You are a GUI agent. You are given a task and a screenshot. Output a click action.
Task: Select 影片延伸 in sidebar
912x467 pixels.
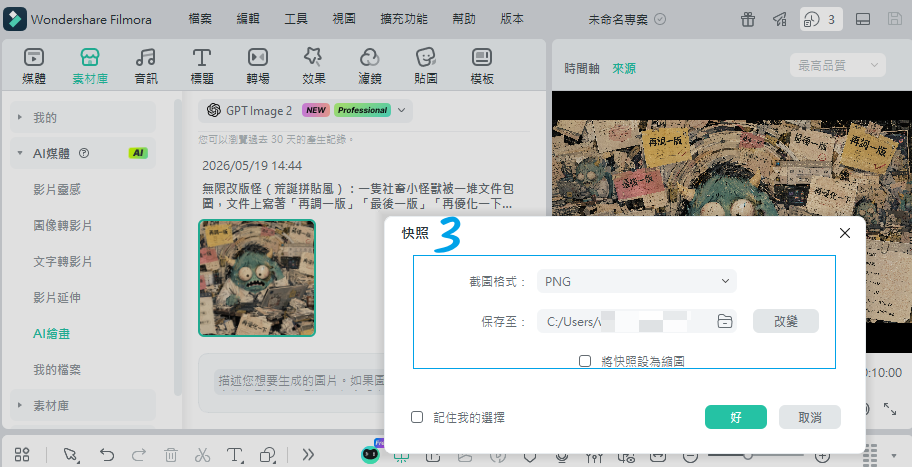point(57,298)
